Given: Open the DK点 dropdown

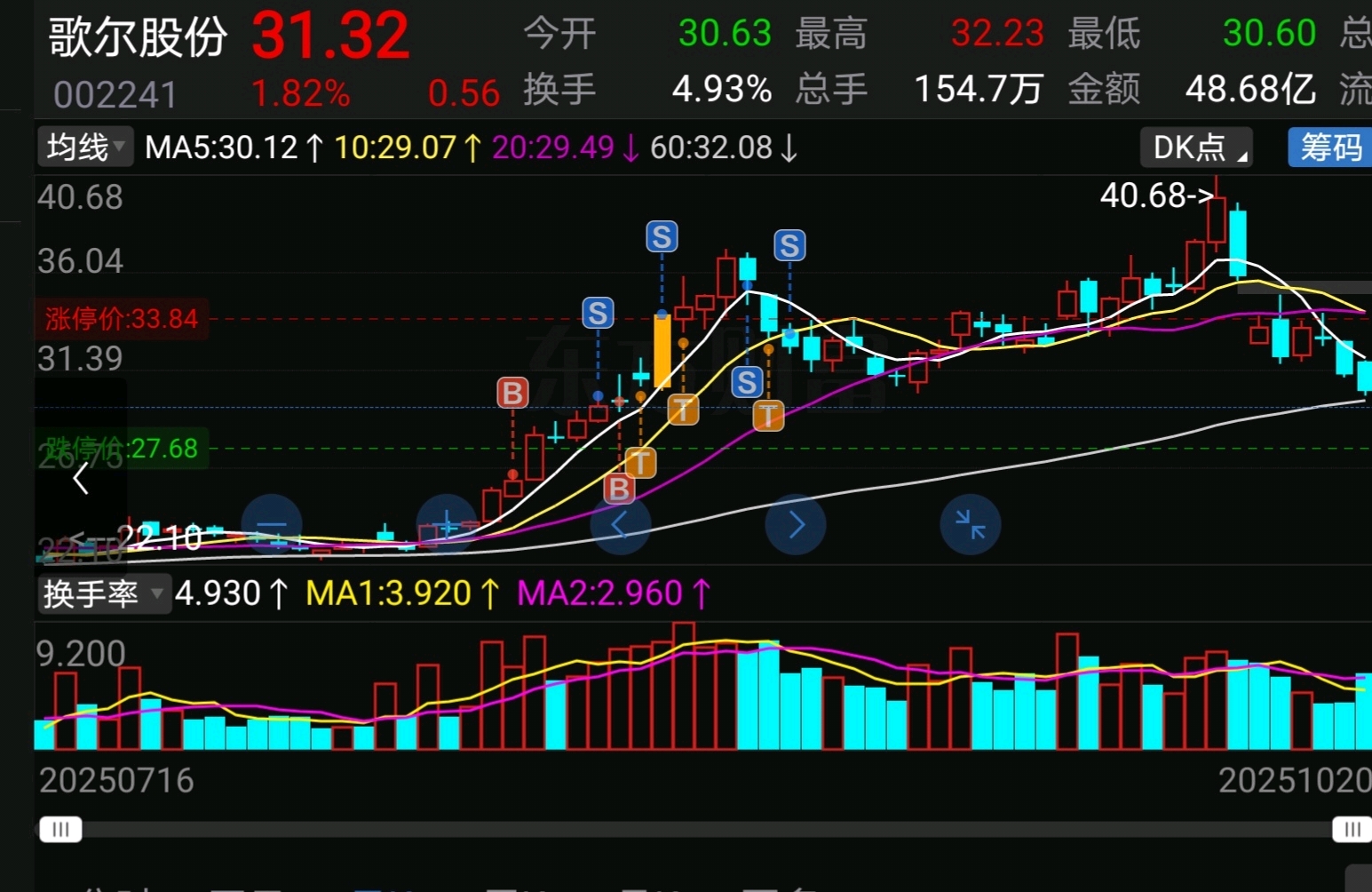Looking at the screenshot, I should (x=1196, y=147).
